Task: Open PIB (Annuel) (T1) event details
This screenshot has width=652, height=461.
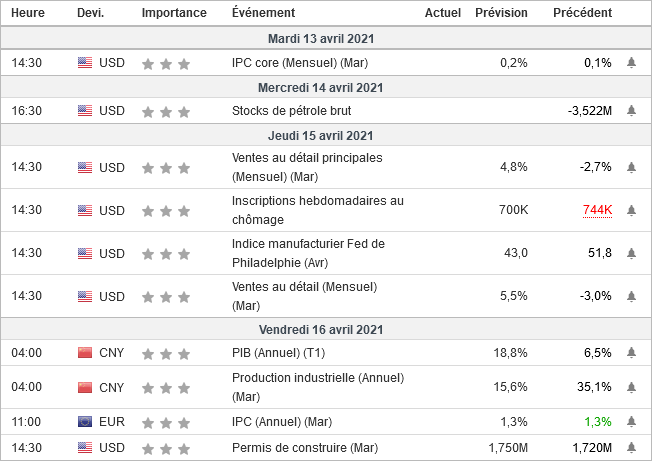Action: [x=274, y=353]
